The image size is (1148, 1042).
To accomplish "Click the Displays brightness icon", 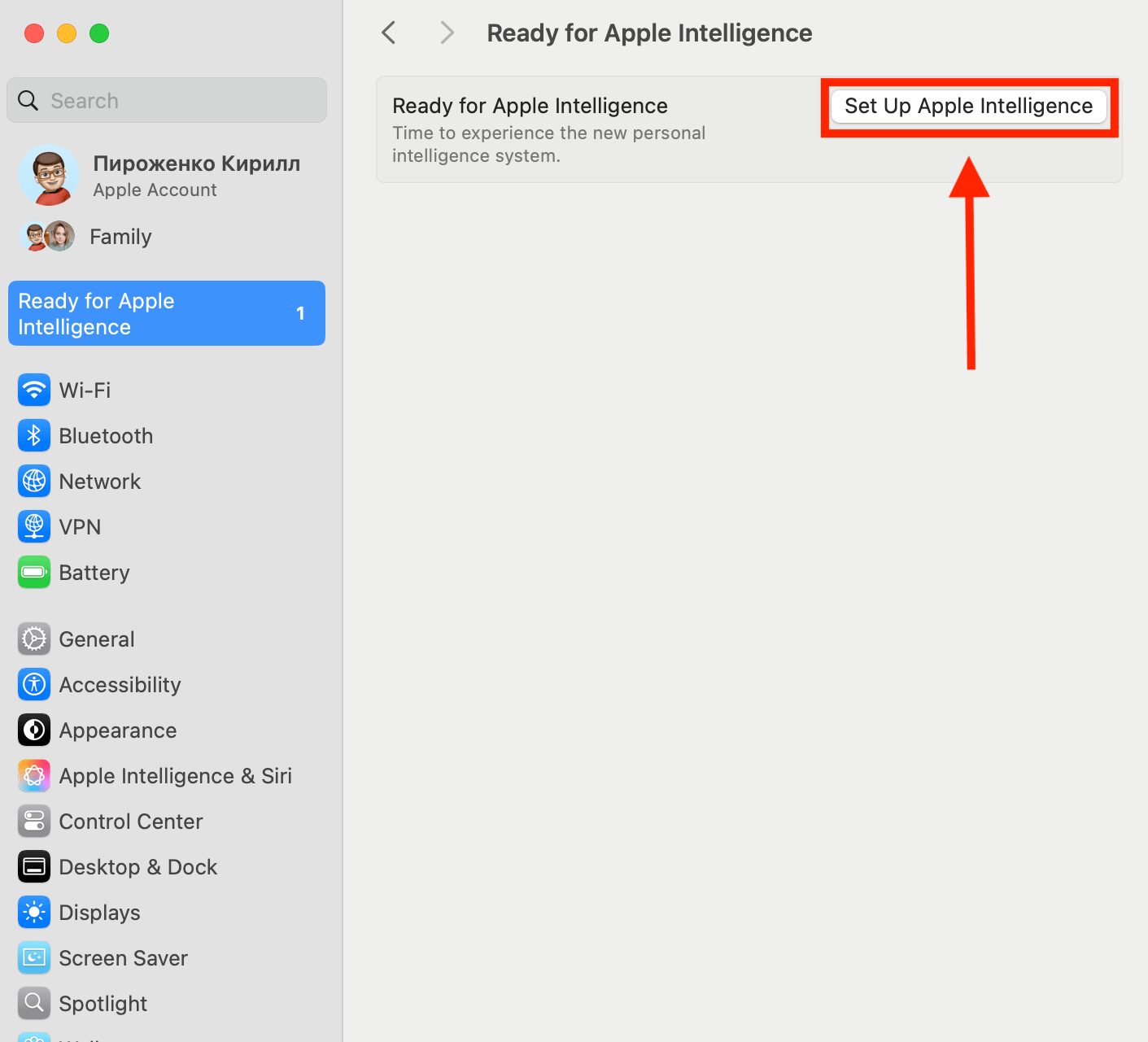I will [x=33, y=912].
